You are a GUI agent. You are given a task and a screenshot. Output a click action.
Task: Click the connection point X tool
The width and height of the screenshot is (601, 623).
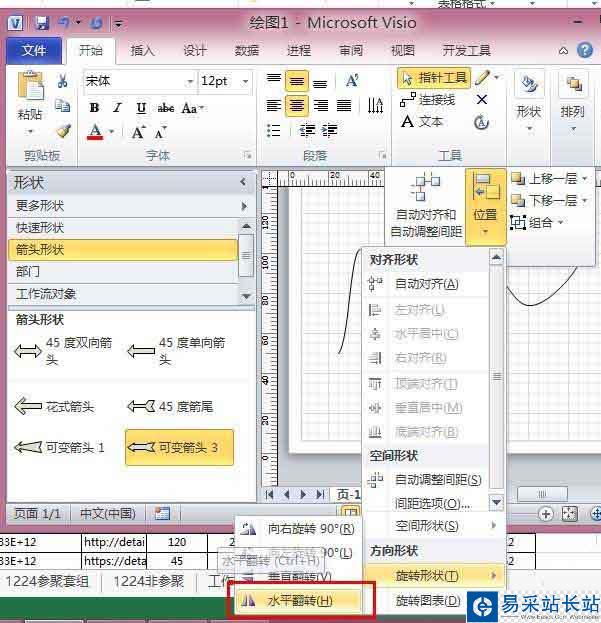click(481, 99)
